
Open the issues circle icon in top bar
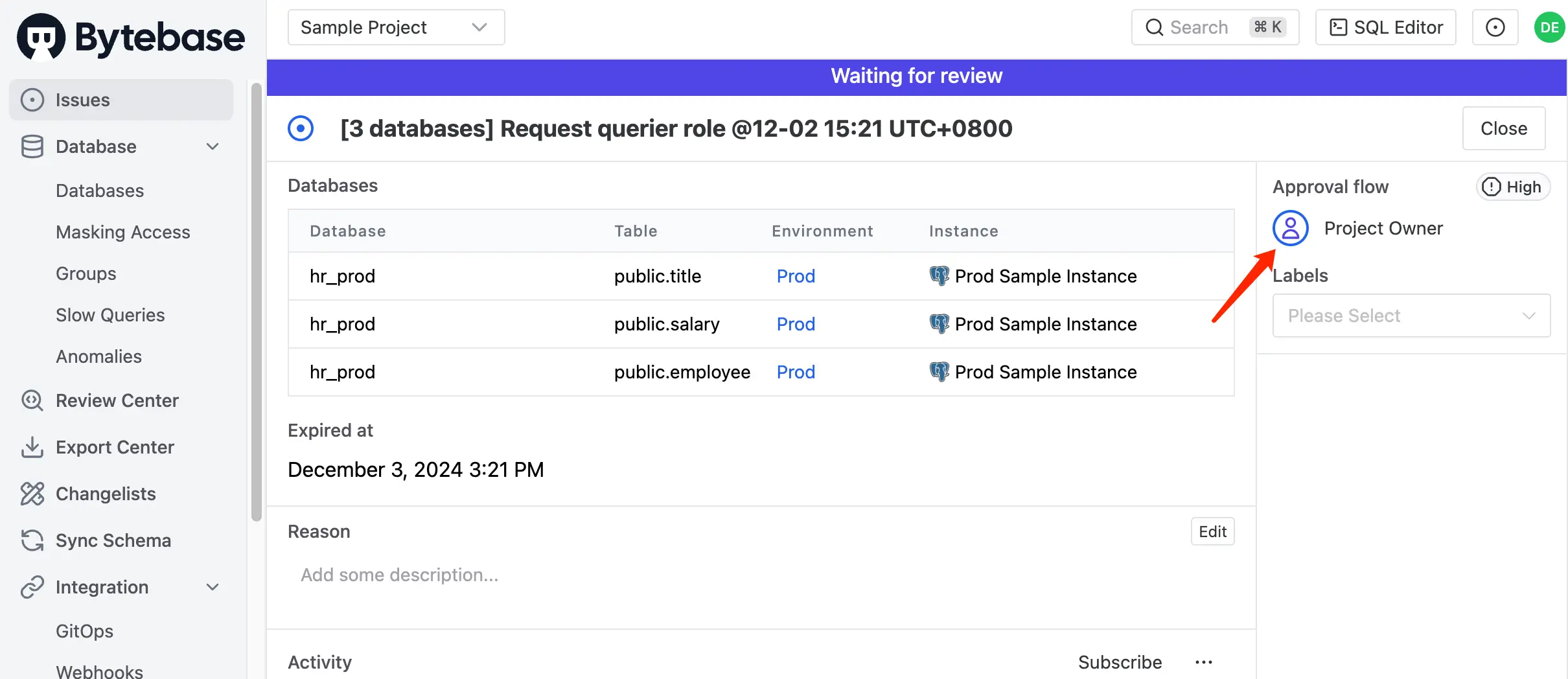click(1495, 27)
